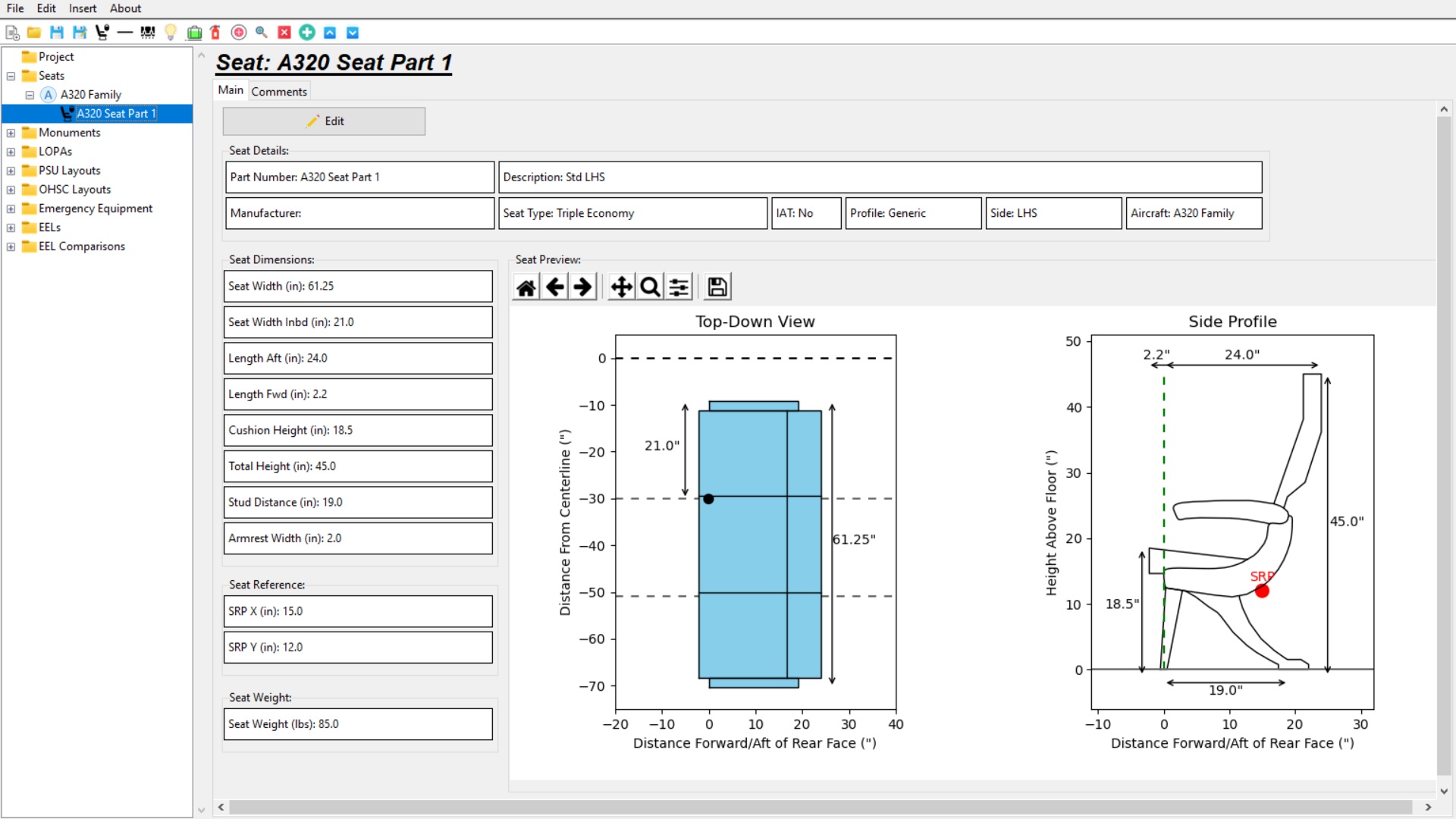1456x819 pixels.
Task: Switch to the Comments tab
Action: [x=279, y=92]
